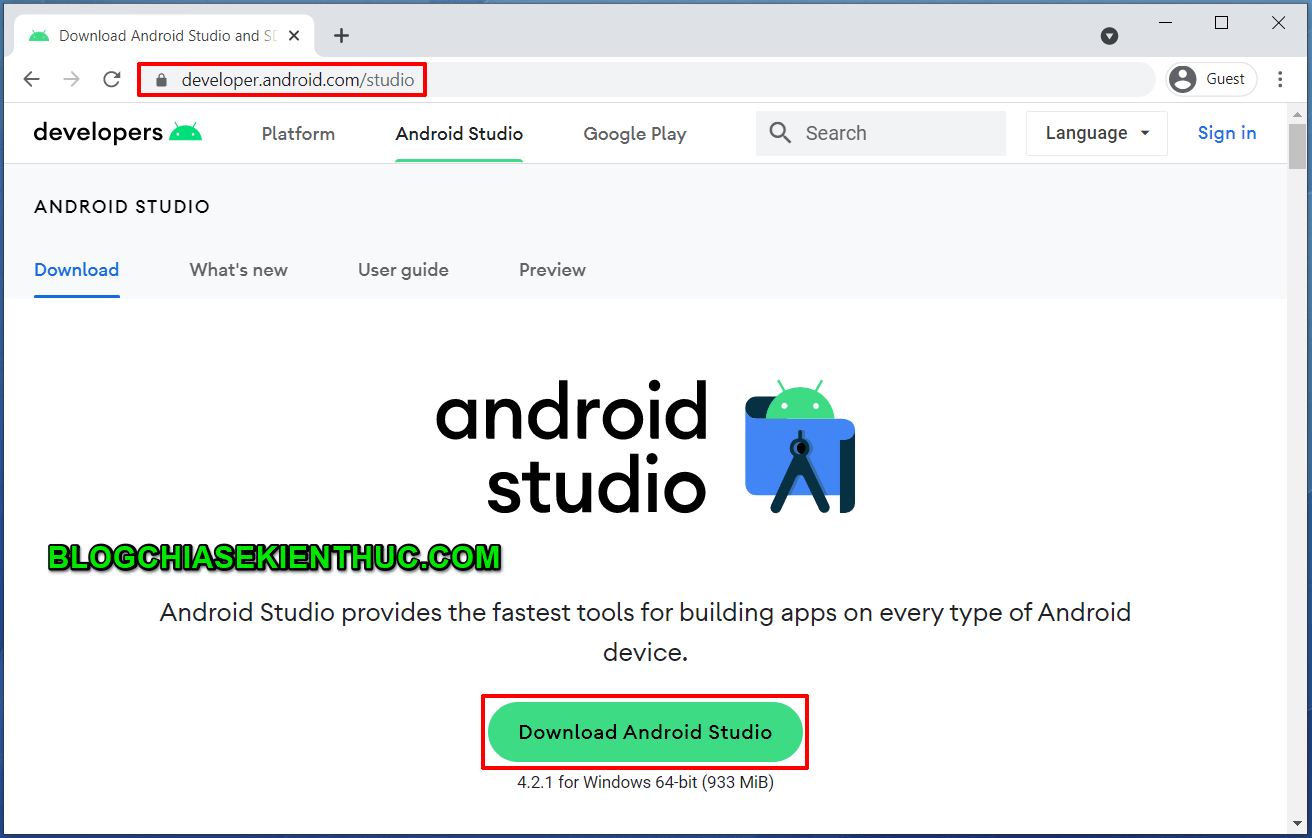Click the address bar URL

coord(298,80)
